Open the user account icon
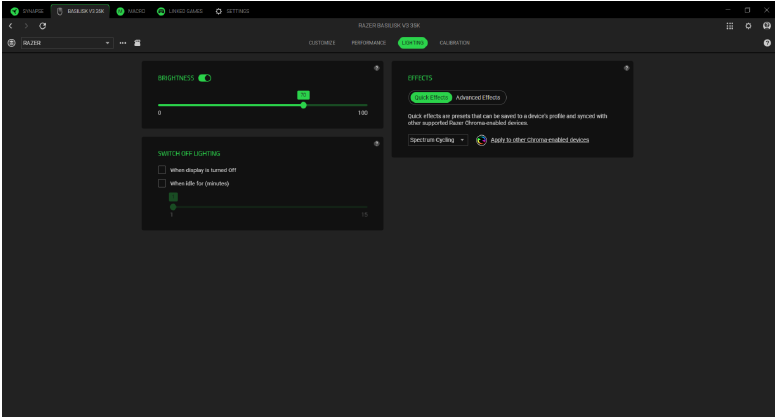 [767, 26]
